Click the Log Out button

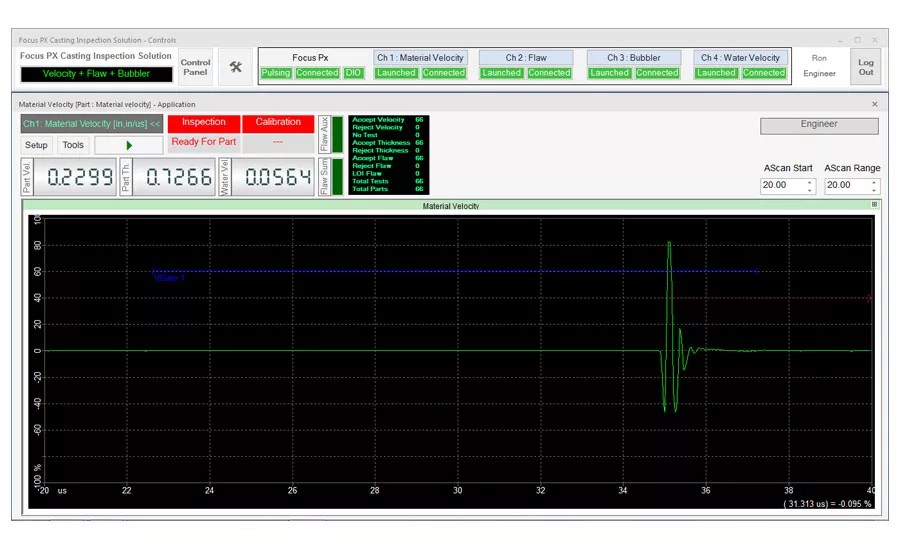[866, 67]
